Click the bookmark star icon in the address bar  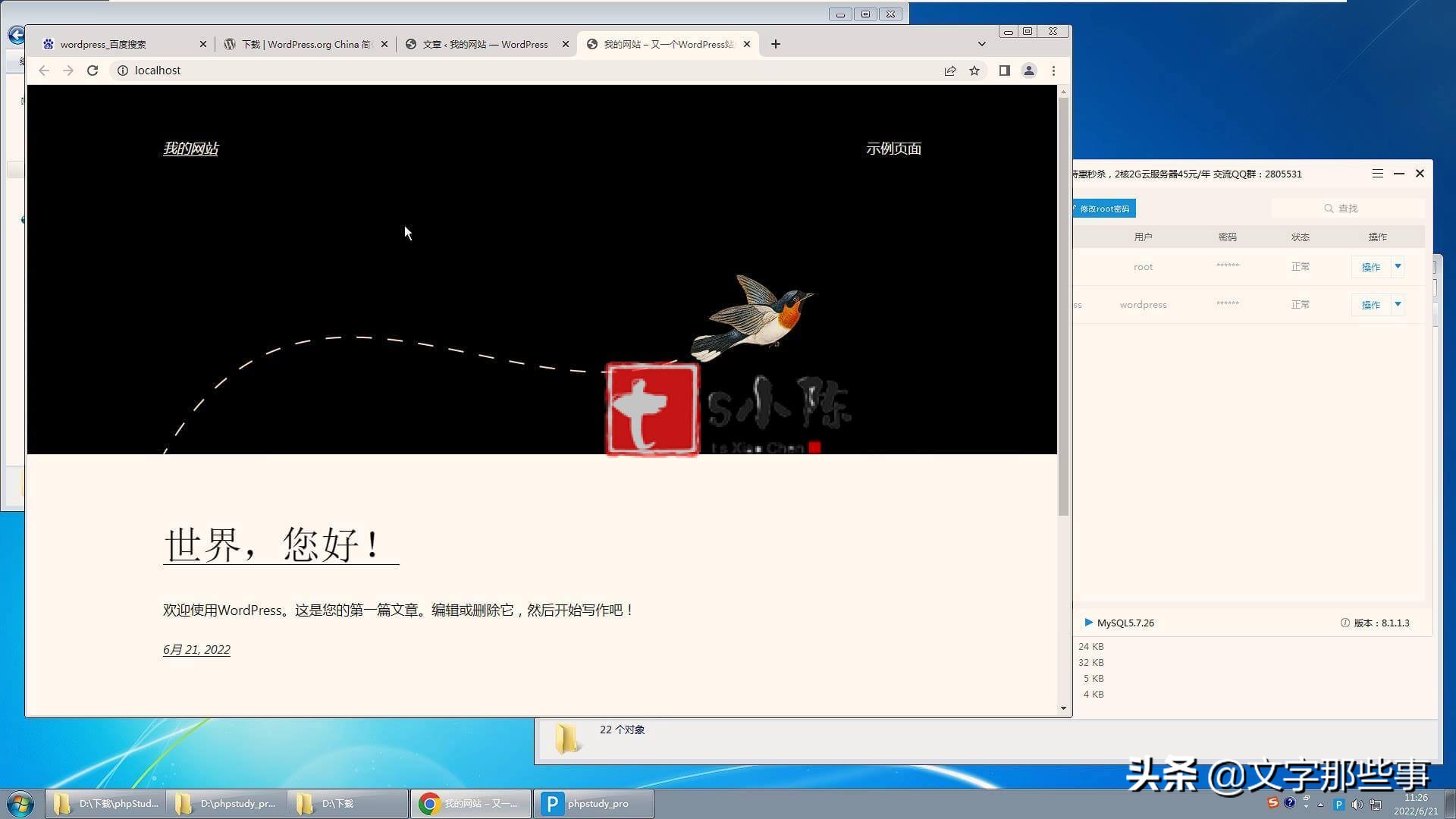click(x=974, y=70)
